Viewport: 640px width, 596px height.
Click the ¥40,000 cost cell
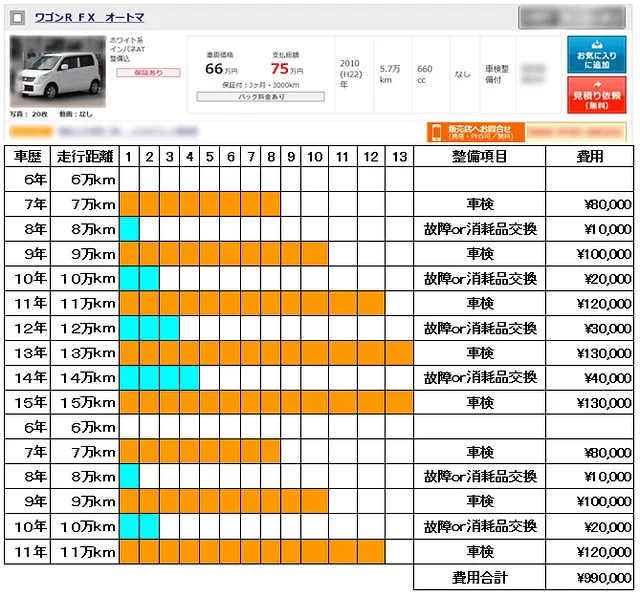pyautogui.click(x=589, y=378)
